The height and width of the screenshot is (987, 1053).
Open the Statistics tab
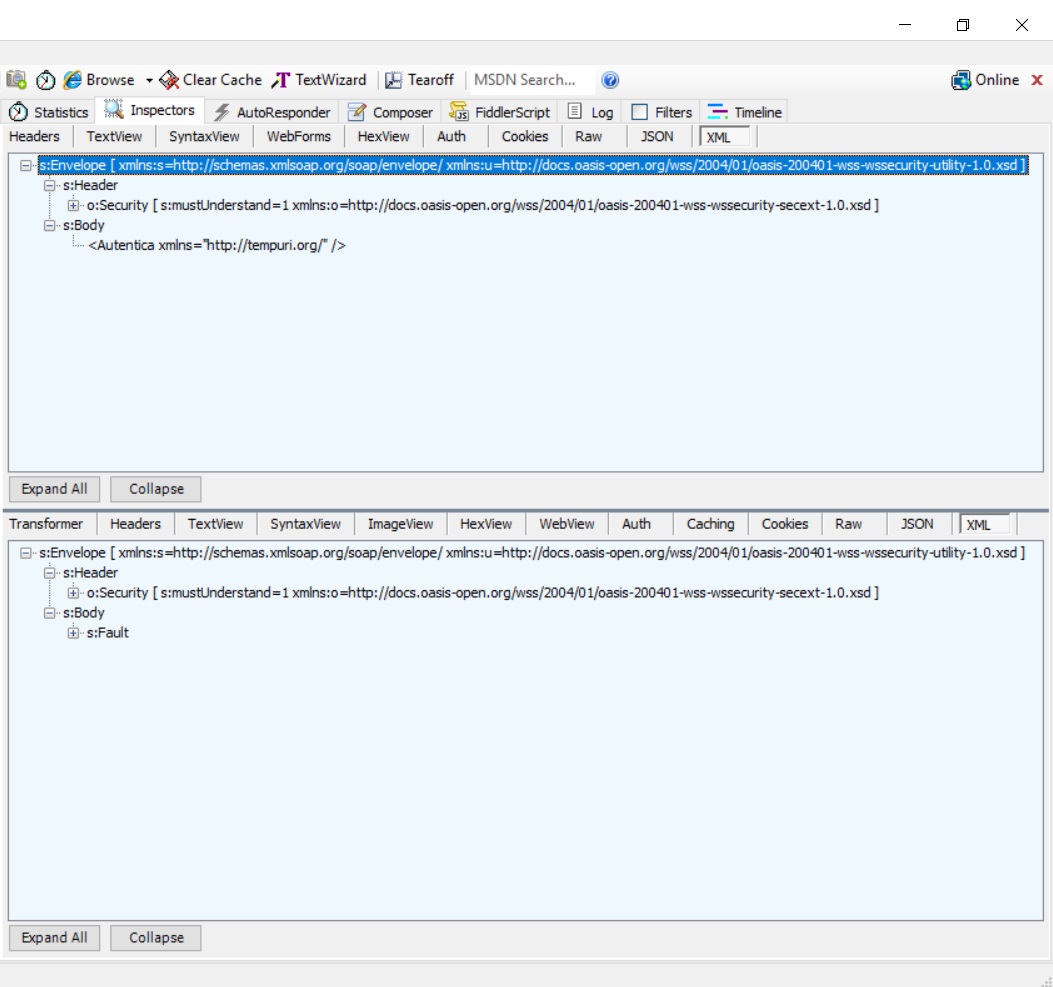click(x=48, y=111)
